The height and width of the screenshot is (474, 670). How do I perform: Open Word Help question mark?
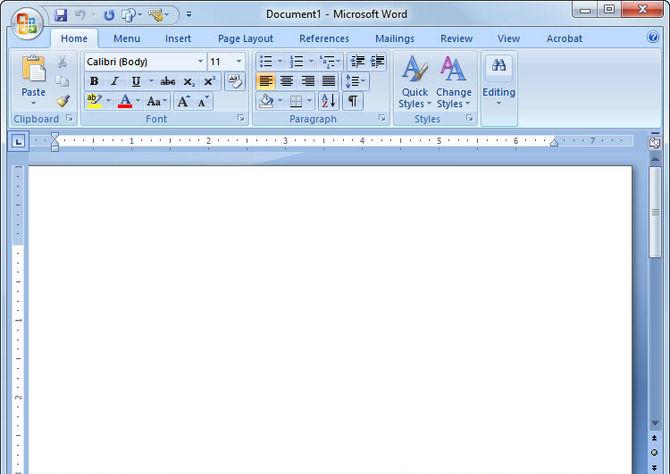(653, 37)
